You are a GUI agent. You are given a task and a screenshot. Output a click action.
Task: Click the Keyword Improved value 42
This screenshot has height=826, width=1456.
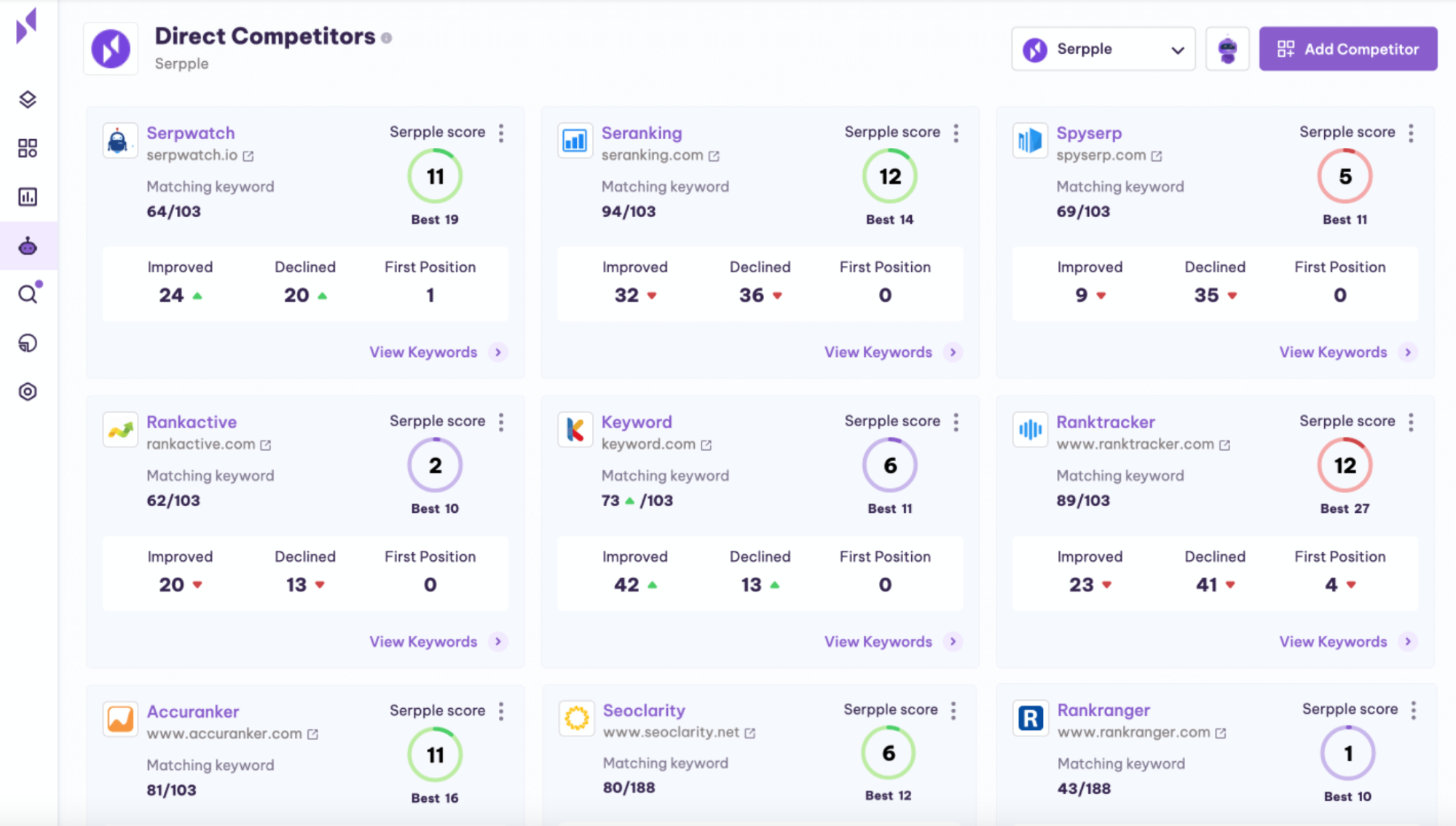click(x=626, y=584)
